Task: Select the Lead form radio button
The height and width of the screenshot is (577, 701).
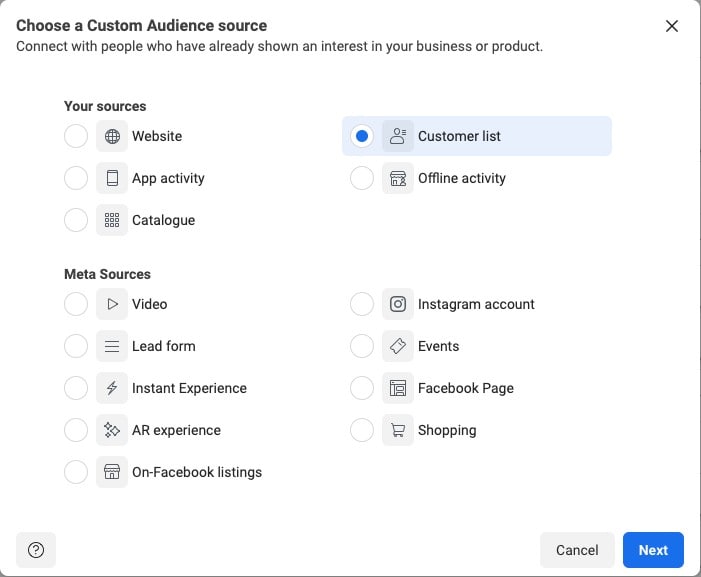Action: pos(76,346)
